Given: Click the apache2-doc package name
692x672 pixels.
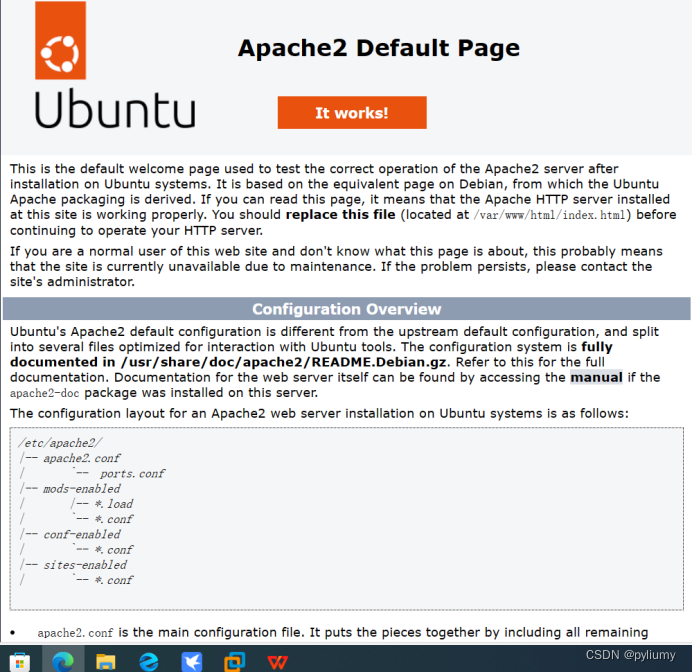Looking at the screenshot, I should point(45,393).
